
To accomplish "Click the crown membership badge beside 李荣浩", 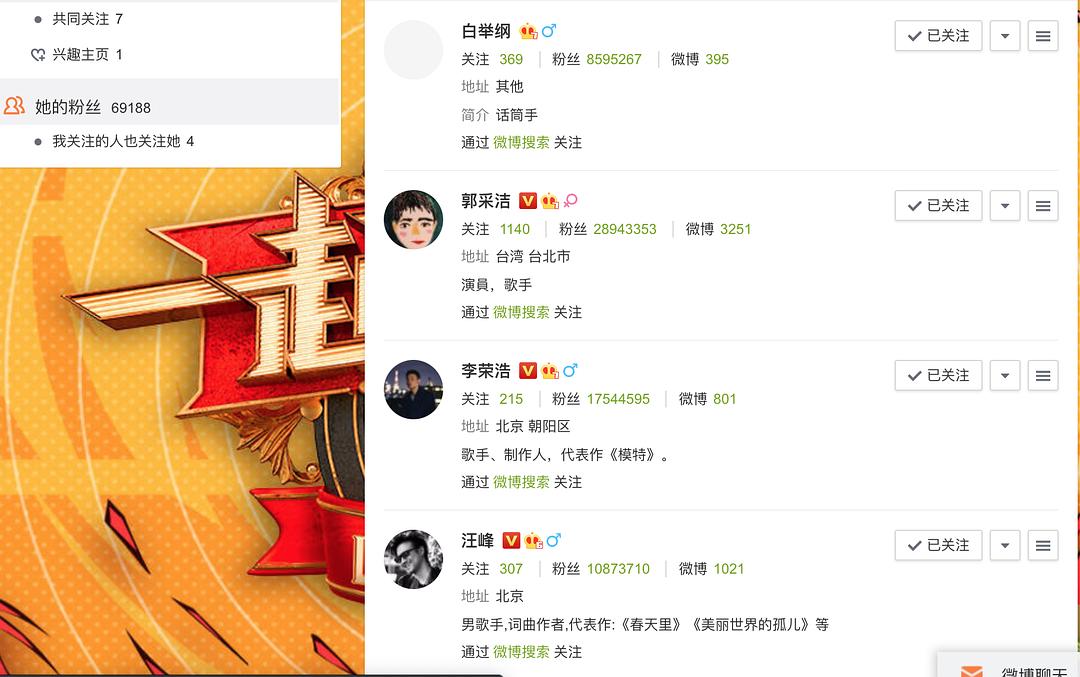I will (550, 371).
